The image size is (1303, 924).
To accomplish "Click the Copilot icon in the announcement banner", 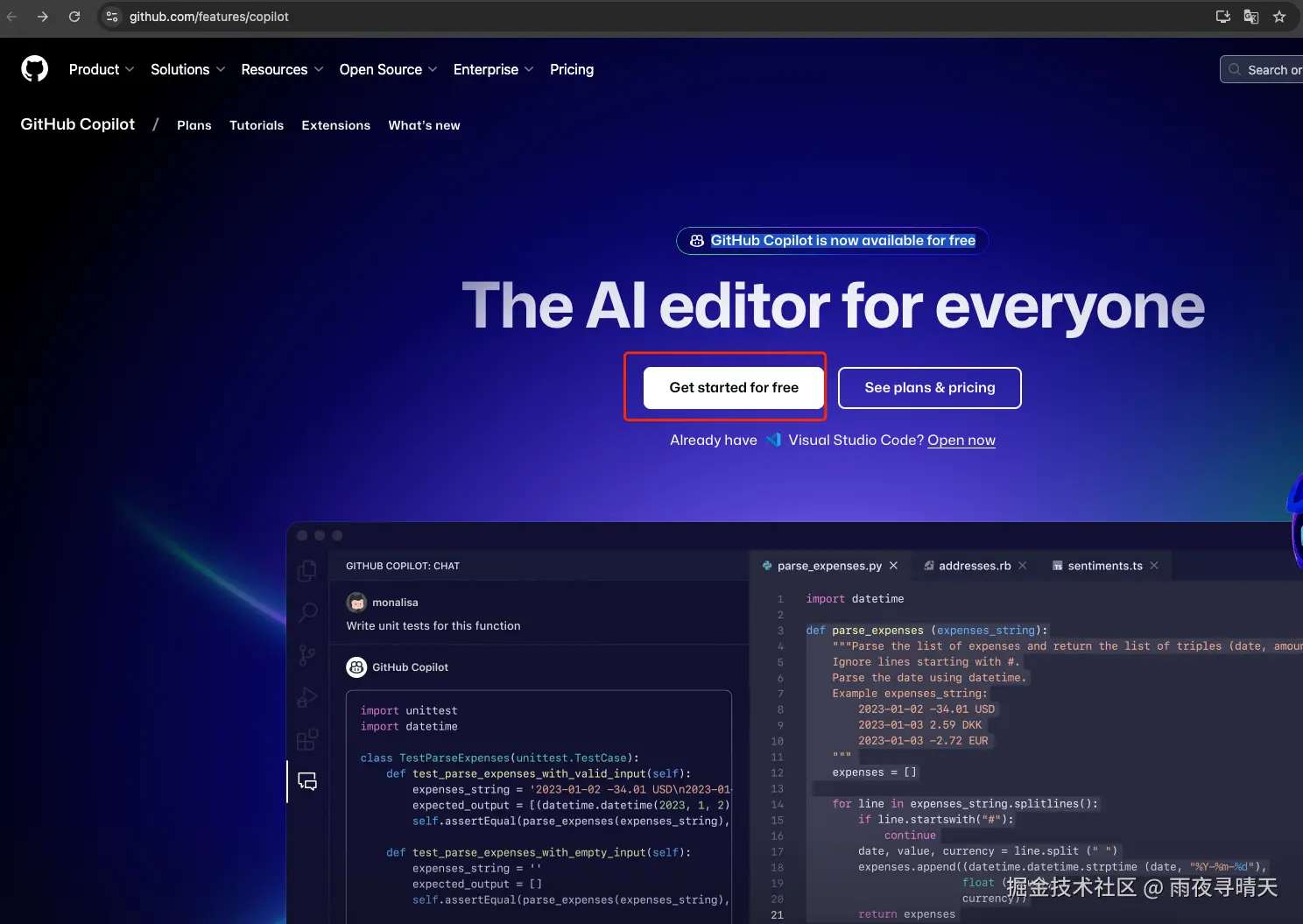I will [697, 241].
